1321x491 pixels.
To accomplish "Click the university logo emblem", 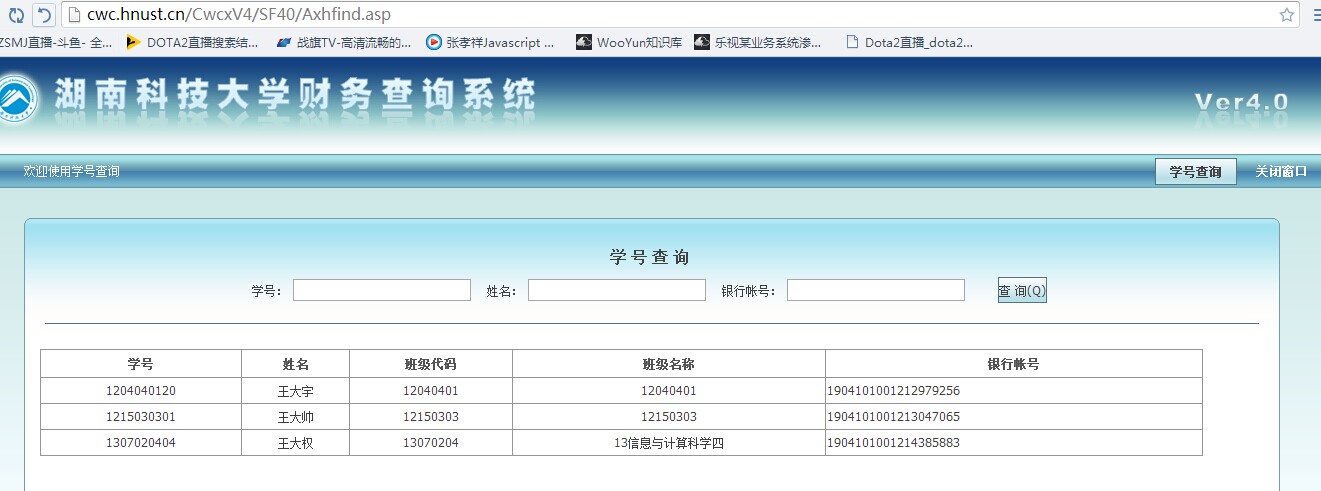I will pyautogui.click(x=17, y=98).
